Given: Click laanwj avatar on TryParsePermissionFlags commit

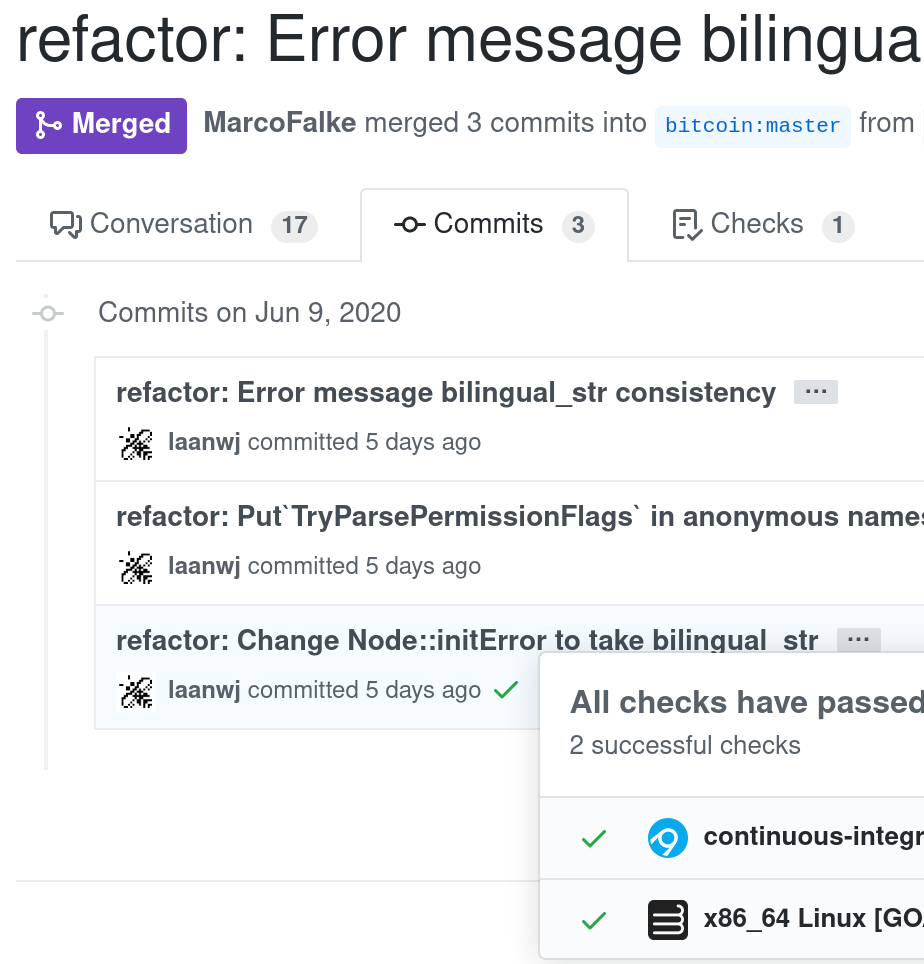Looking at the screenshot, I should click(x=136, y=567).
